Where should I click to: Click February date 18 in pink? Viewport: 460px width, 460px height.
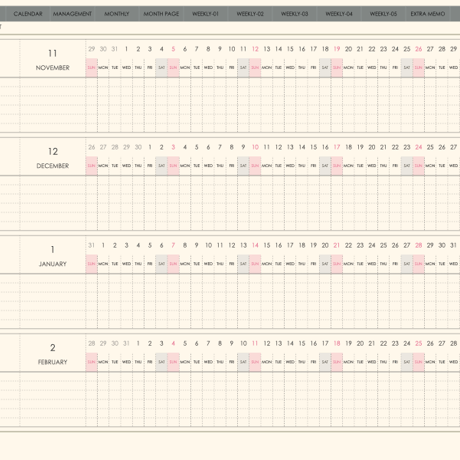click(x=337, y=343)
